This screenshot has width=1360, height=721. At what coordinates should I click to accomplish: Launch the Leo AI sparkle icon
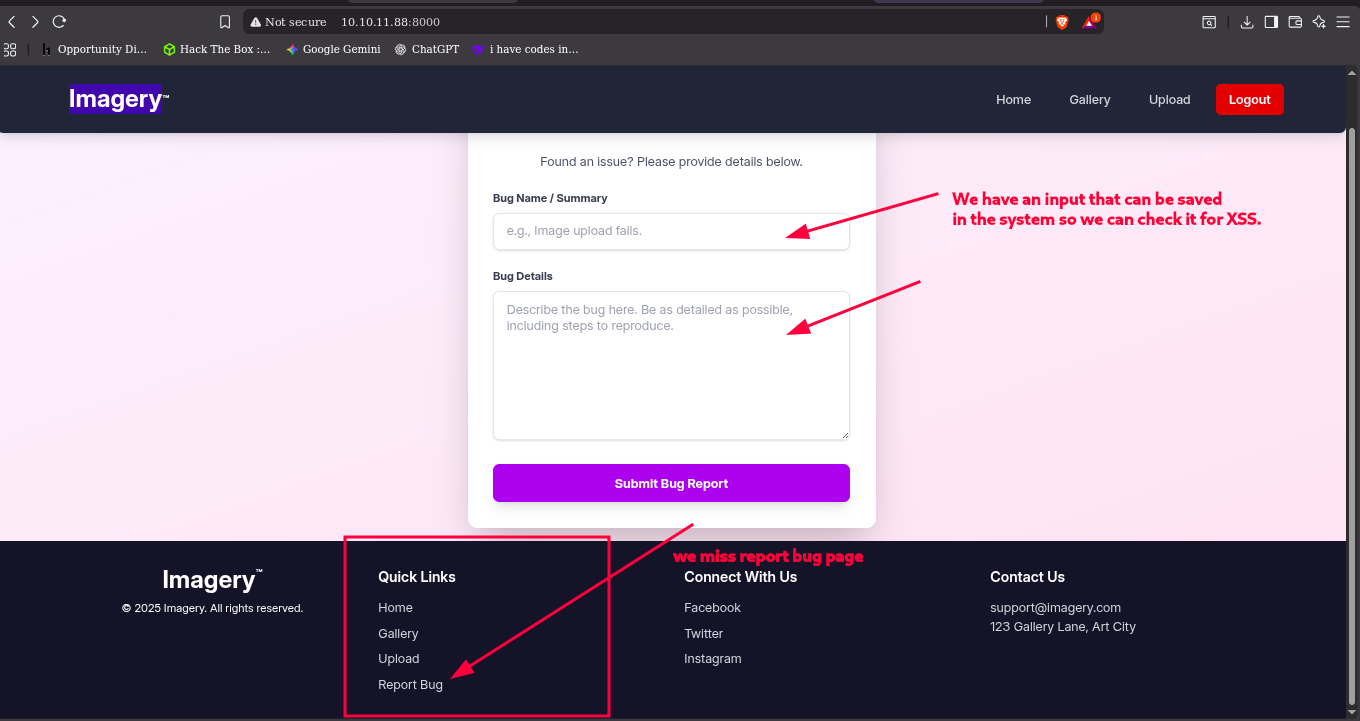[1319, 21]
